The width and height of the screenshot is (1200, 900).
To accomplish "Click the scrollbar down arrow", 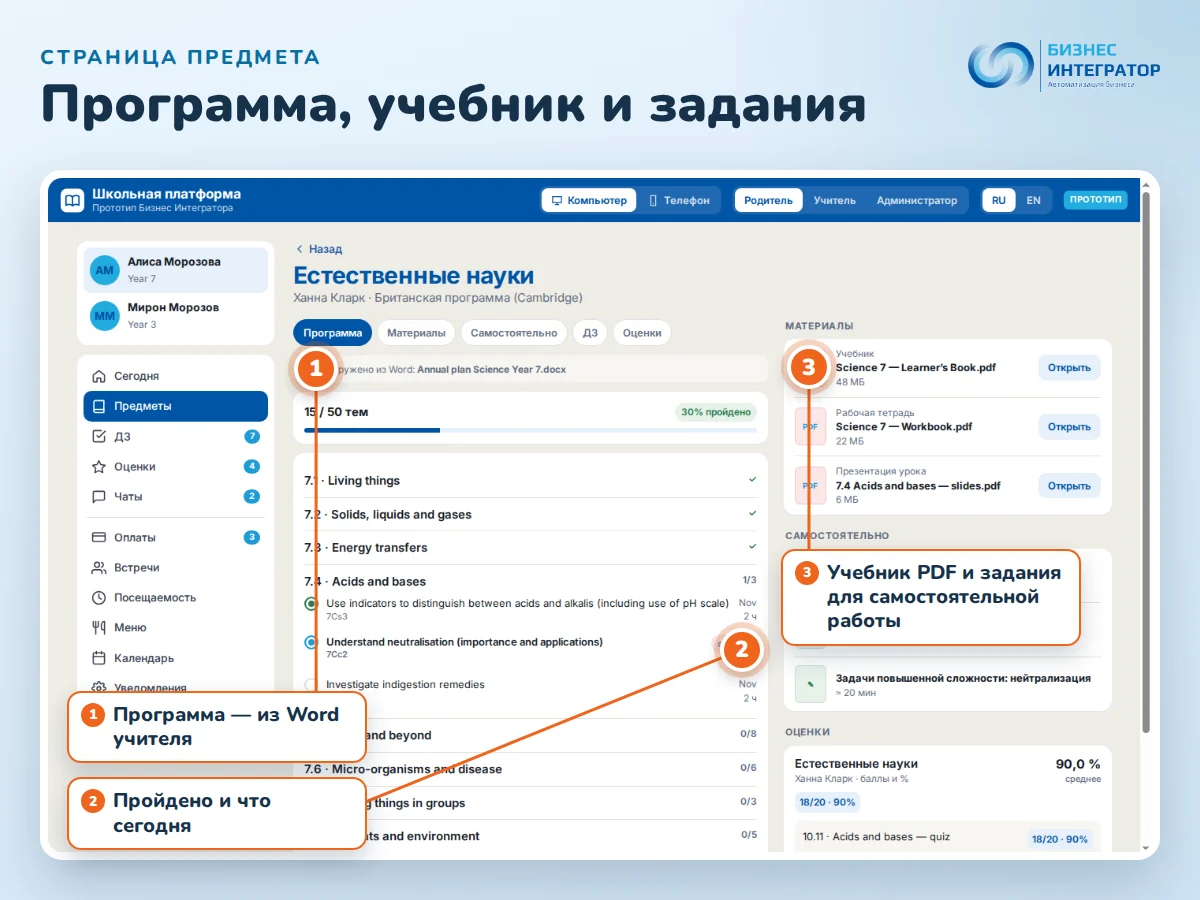I will (1146, 848).
